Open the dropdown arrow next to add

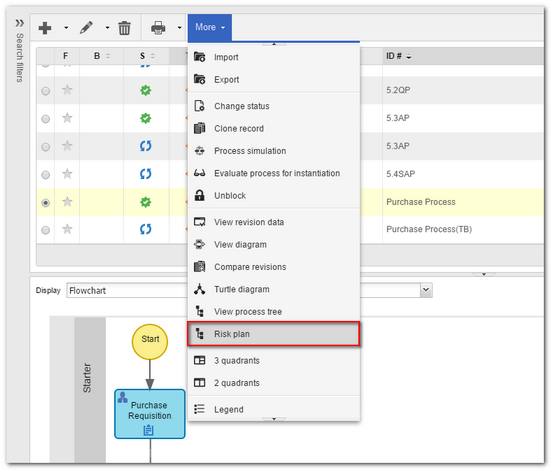pyautogui.click(x=66, y=28)
